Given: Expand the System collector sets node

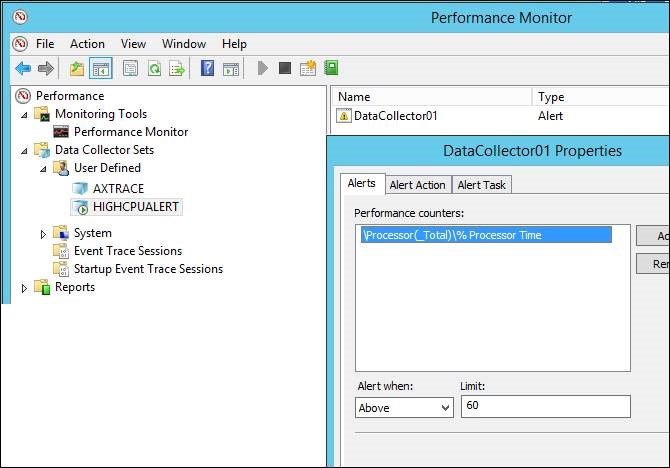Looking at the screenshot, I should pyautogui.click(x=43, y=233).
